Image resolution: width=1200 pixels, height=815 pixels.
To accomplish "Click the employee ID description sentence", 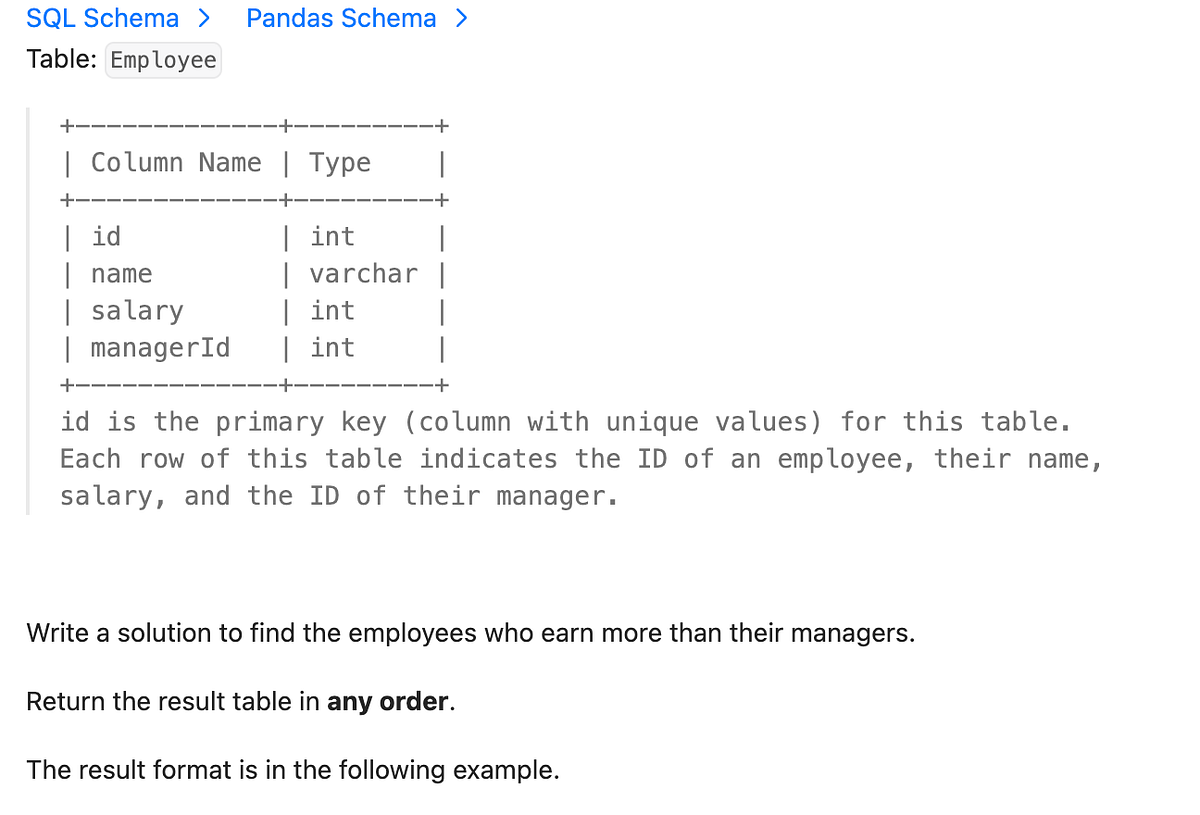I will [580, 459].
